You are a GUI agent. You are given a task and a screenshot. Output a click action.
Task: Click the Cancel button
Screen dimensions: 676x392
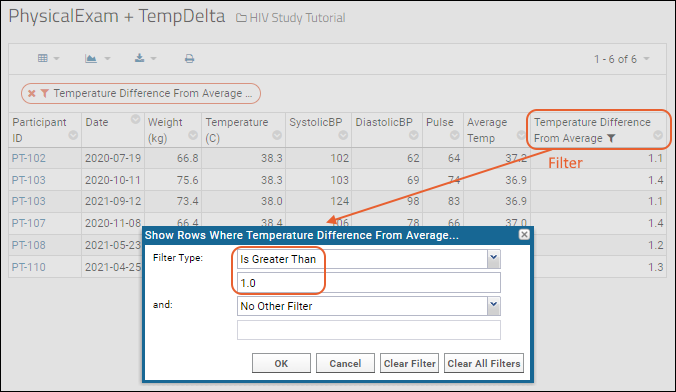pos(345,363)
